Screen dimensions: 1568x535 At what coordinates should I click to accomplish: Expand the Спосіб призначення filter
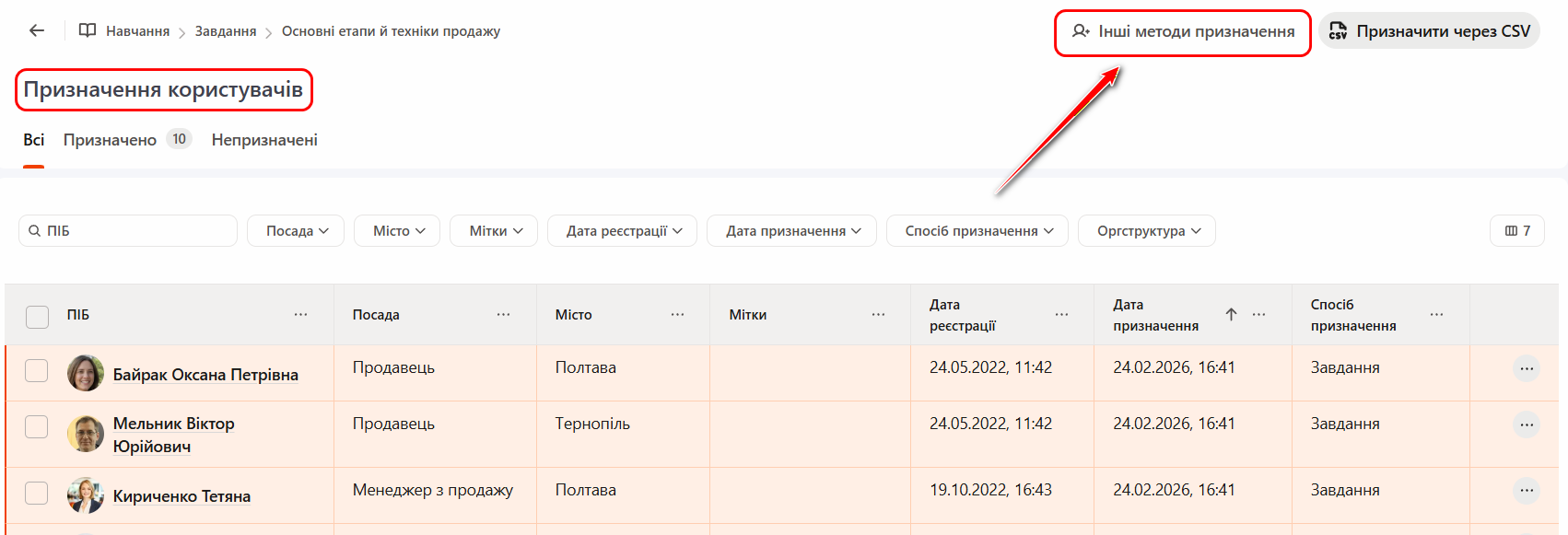point(977,231)
